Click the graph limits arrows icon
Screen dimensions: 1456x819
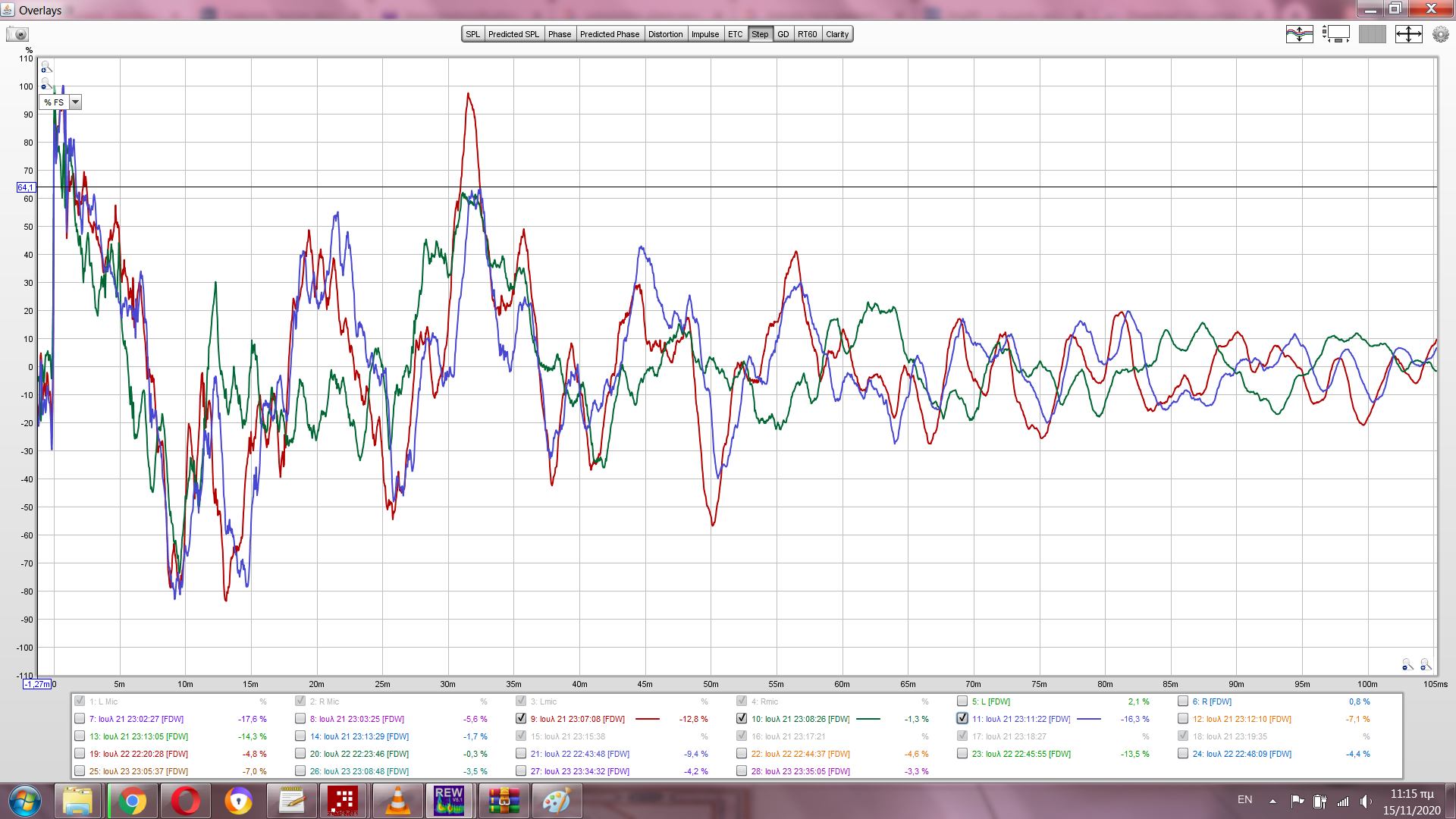click(1408, 34)
